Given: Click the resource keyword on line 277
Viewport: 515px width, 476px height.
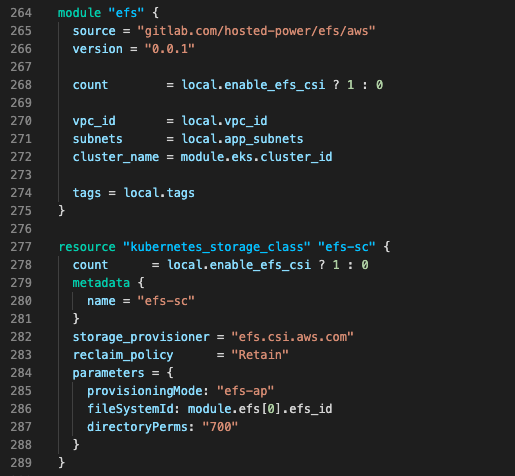Looking at the screenshot, I should [87, 247].
